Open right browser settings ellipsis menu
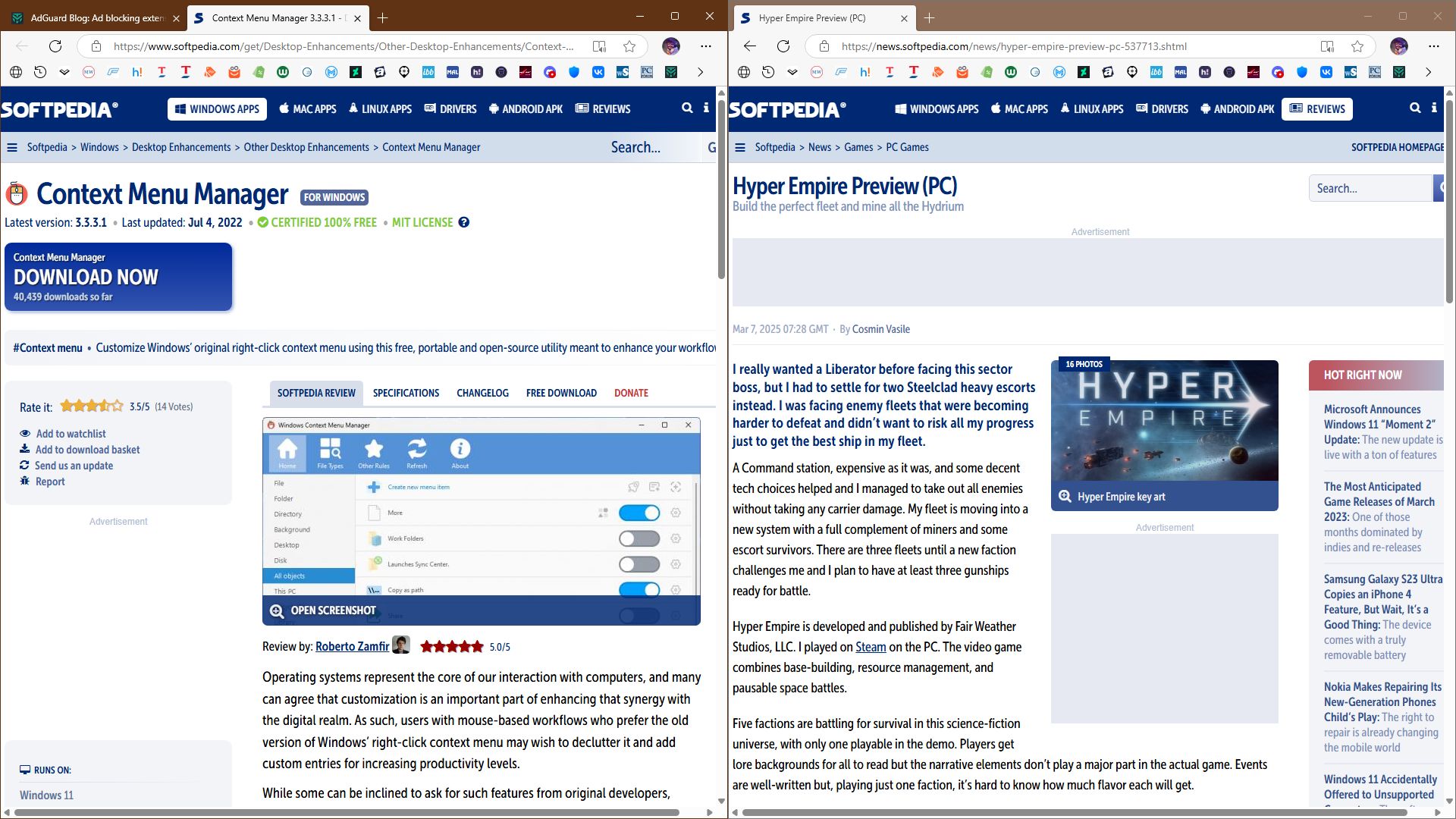This screenshot has width=1456, height=819. [x=1433, y=46]
